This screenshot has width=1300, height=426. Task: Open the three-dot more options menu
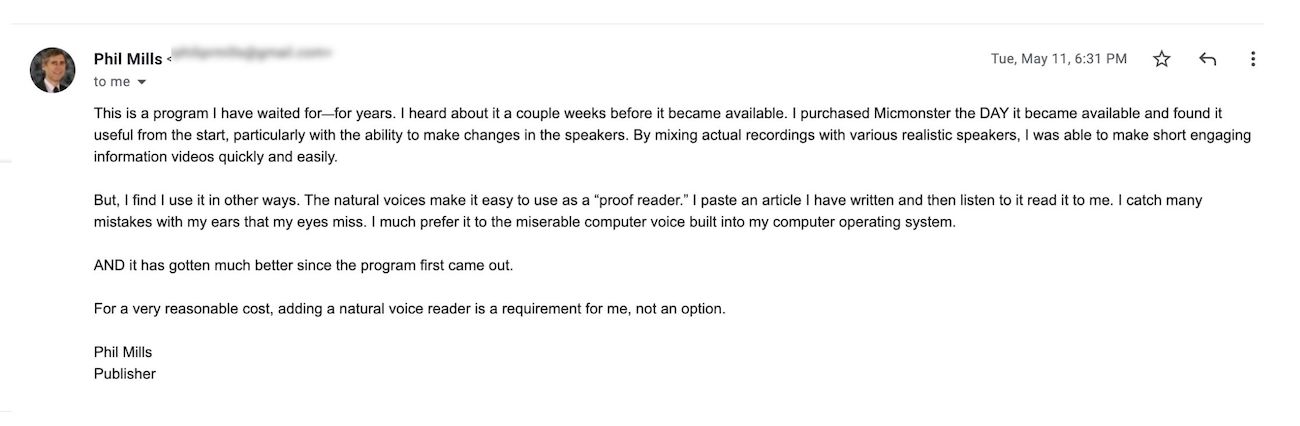[x=1253, y=59]
